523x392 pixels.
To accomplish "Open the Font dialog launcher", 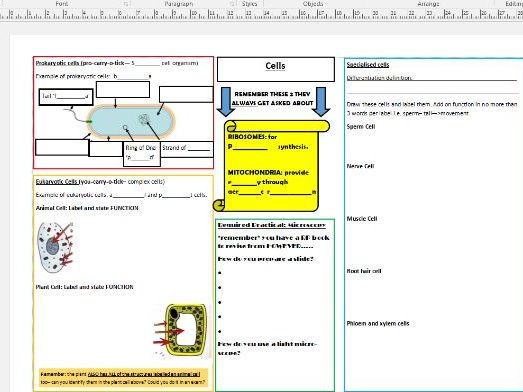I will (126, 4).
